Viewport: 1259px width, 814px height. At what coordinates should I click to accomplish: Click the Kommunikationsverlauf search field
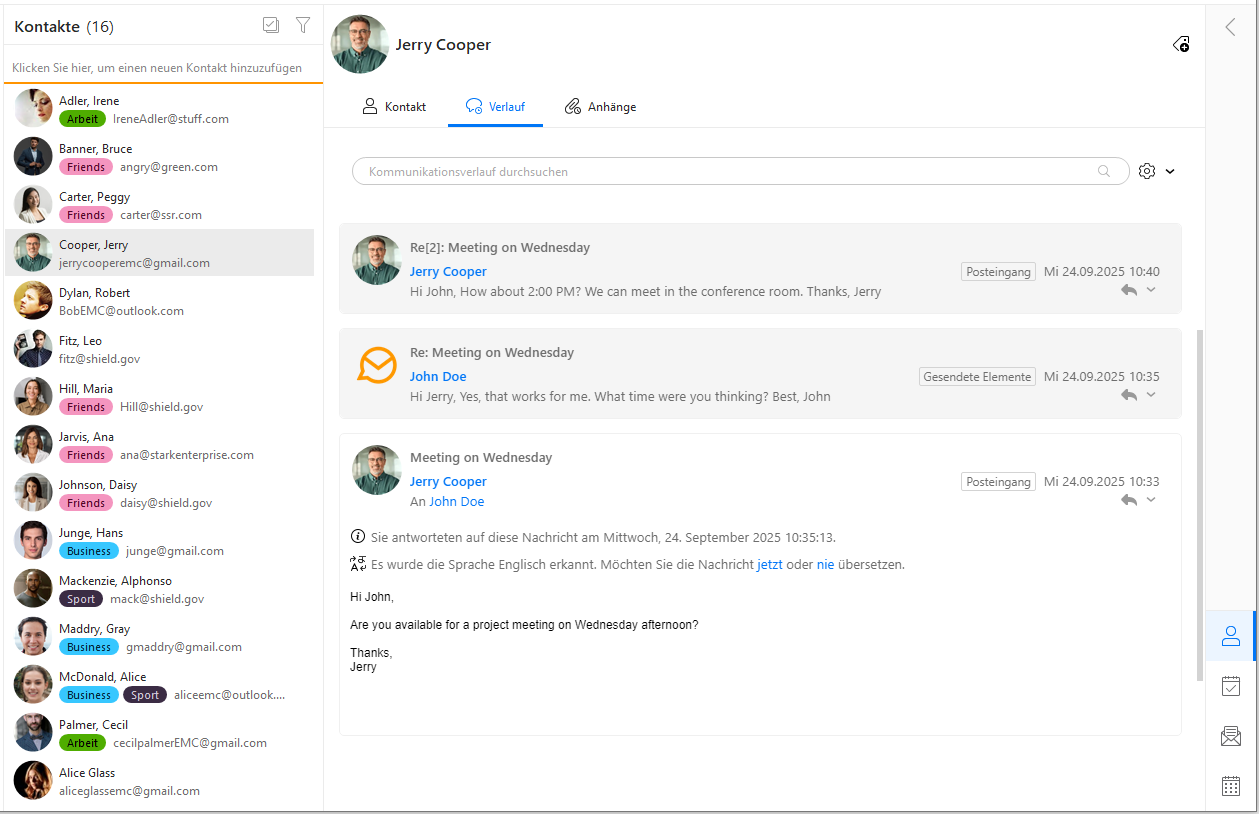click(730, 171)
